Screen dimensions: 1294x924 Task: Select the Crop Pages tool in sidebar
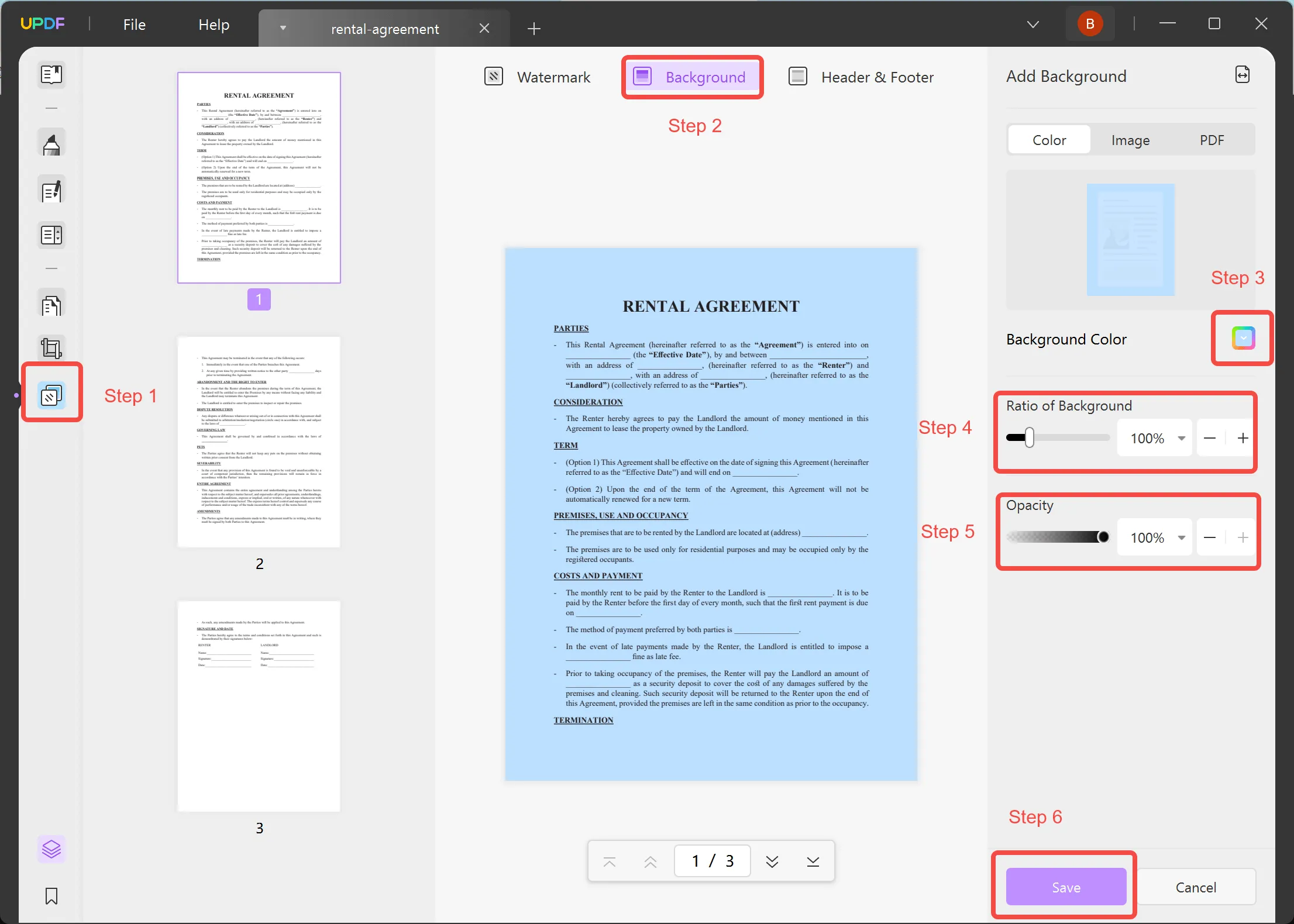[x=51, y=348]
